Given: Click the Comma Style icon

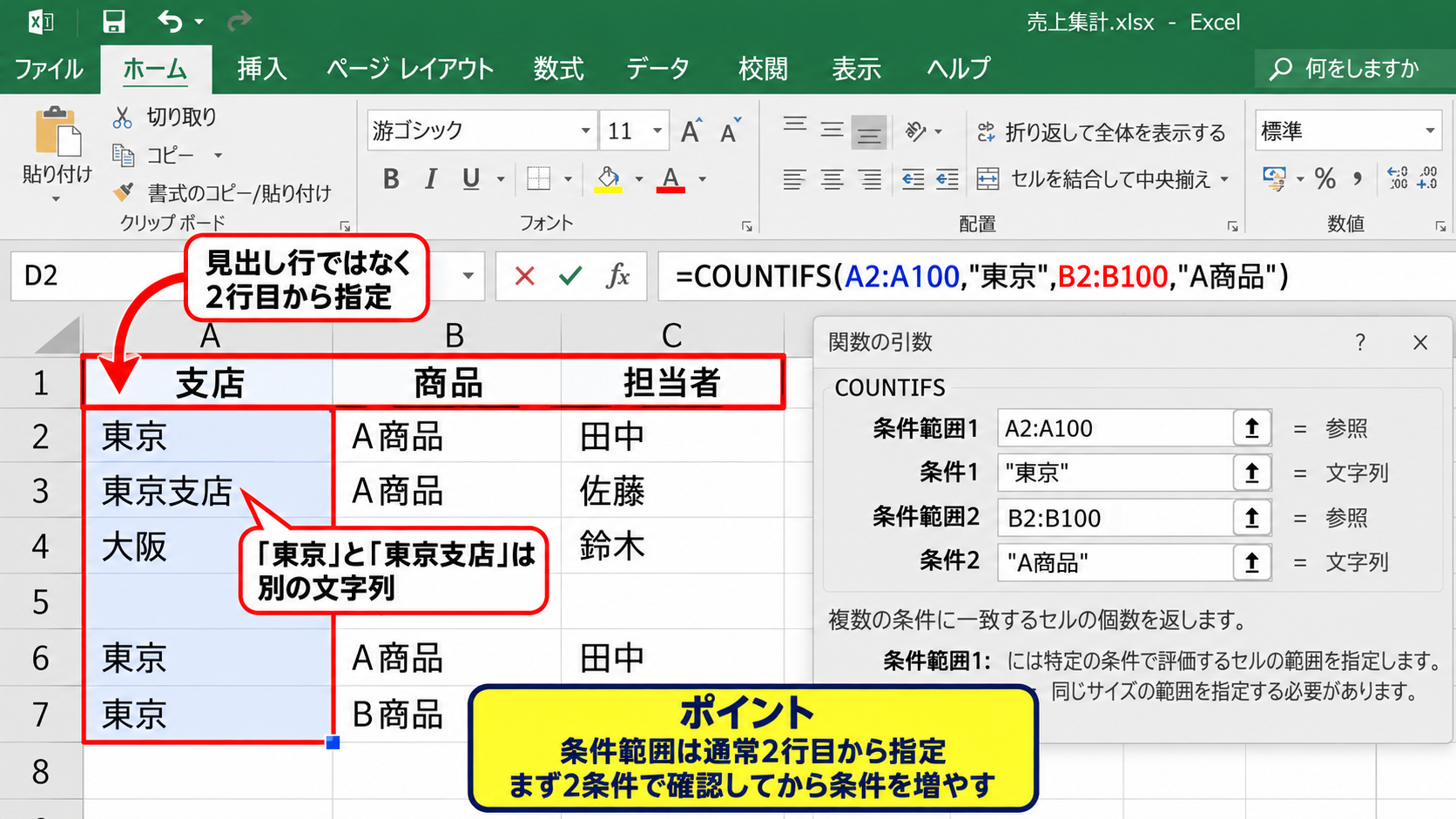Looking at the screenshot, I should [1358, 178].
